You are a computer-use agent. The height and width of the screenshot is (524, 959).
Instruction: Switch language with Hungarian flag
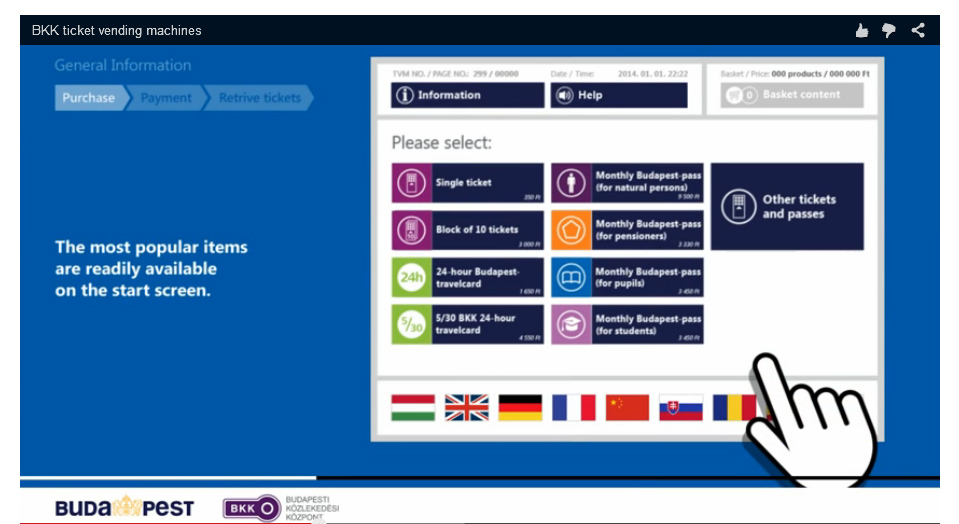(x=413, y=408)
